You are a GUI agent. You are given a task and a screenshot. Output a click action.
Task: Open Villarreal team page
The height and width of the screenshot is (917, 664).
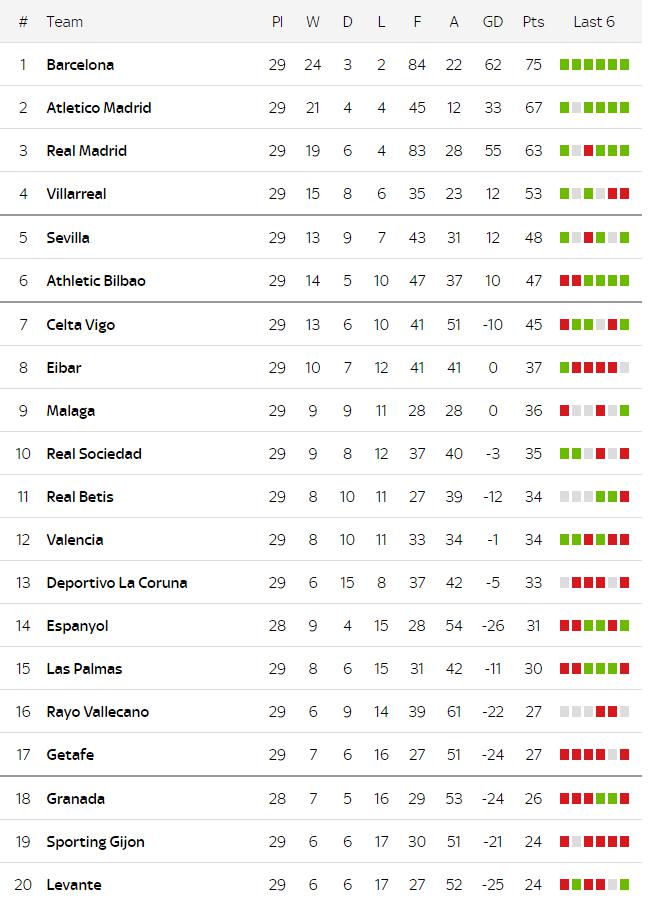pyautogui.click(x=76, y=194)
